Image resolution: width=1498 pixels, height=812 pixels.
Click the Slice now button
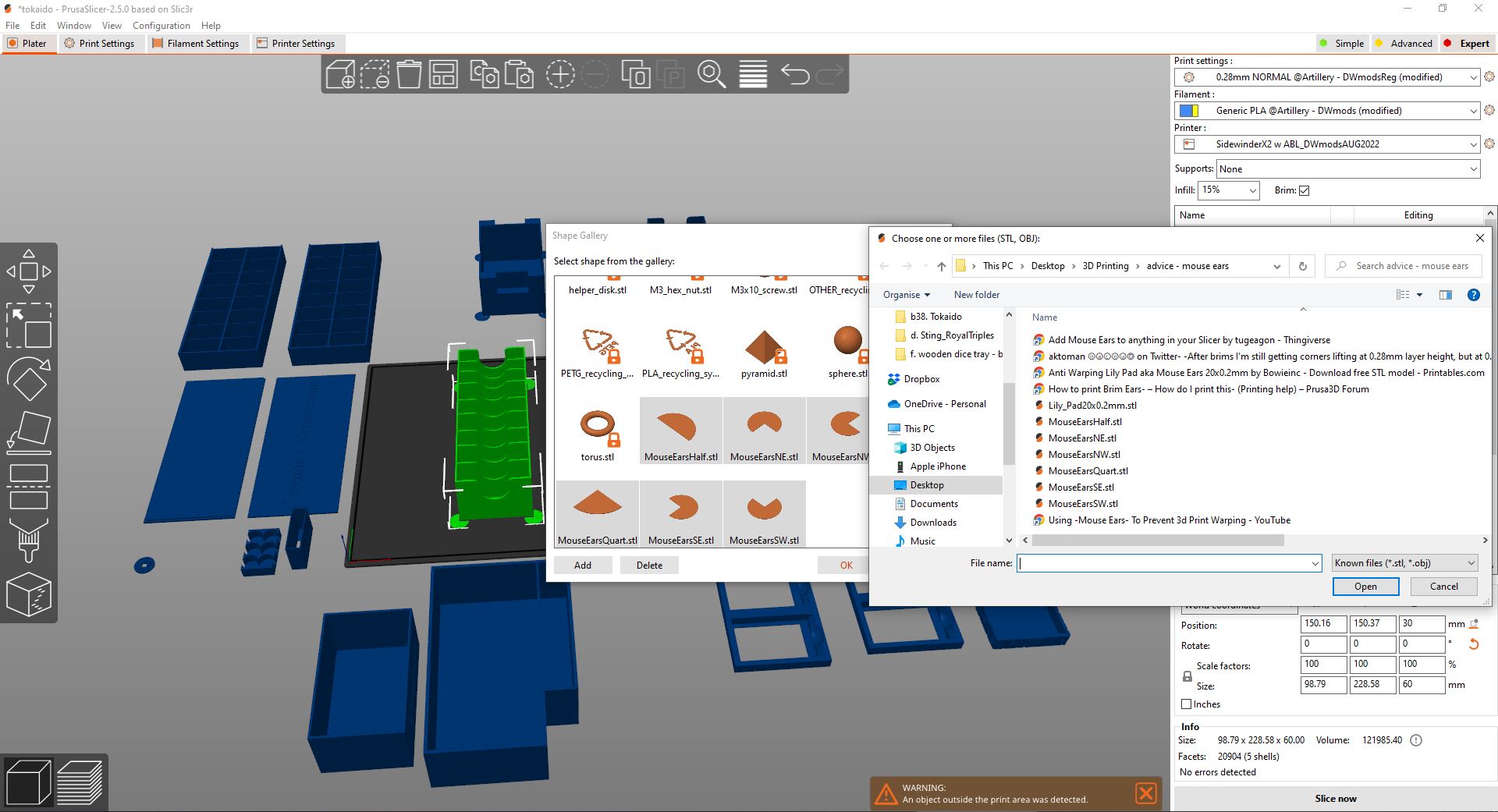pyautogui.click(x=1335, y=799)
